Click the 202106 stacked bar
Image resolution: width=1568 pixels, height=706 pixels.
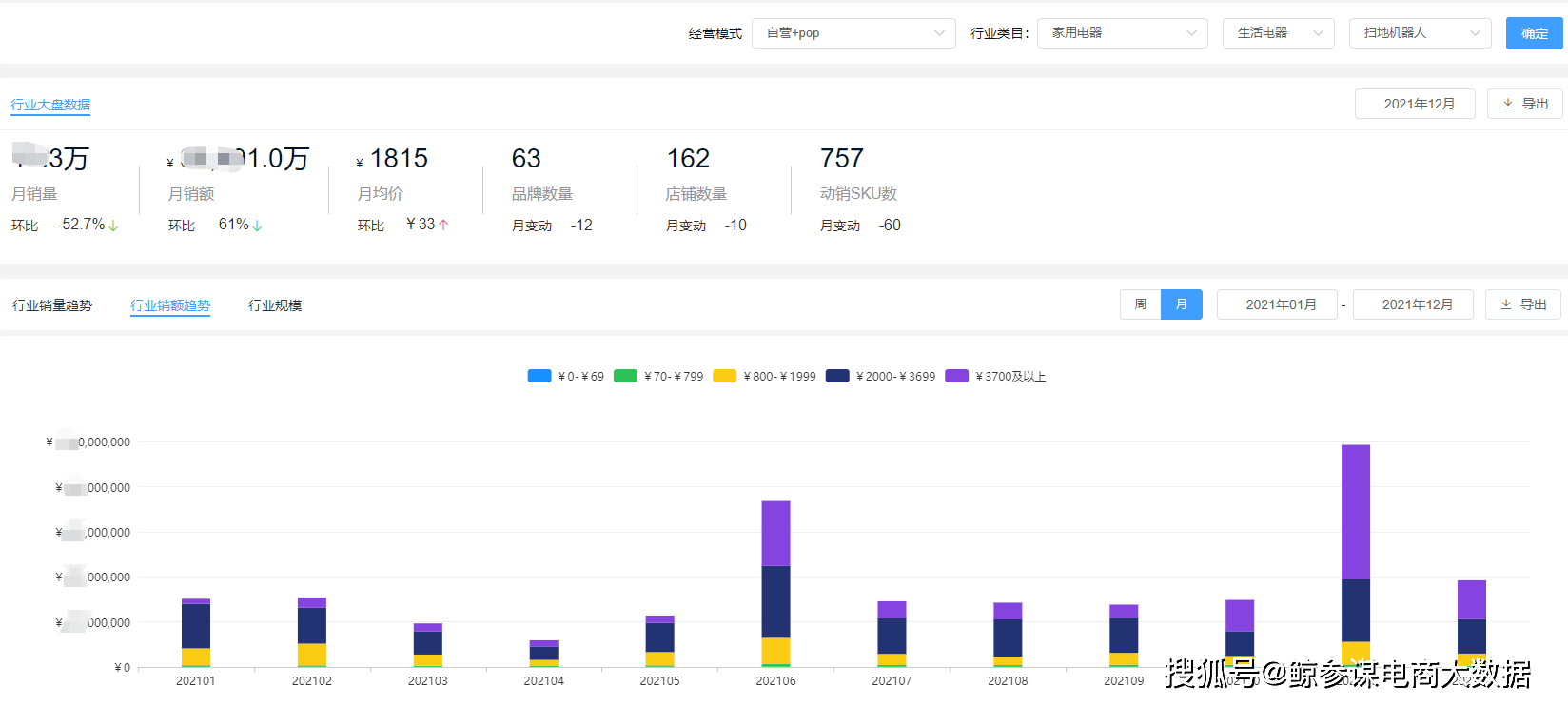pos(775,584)
